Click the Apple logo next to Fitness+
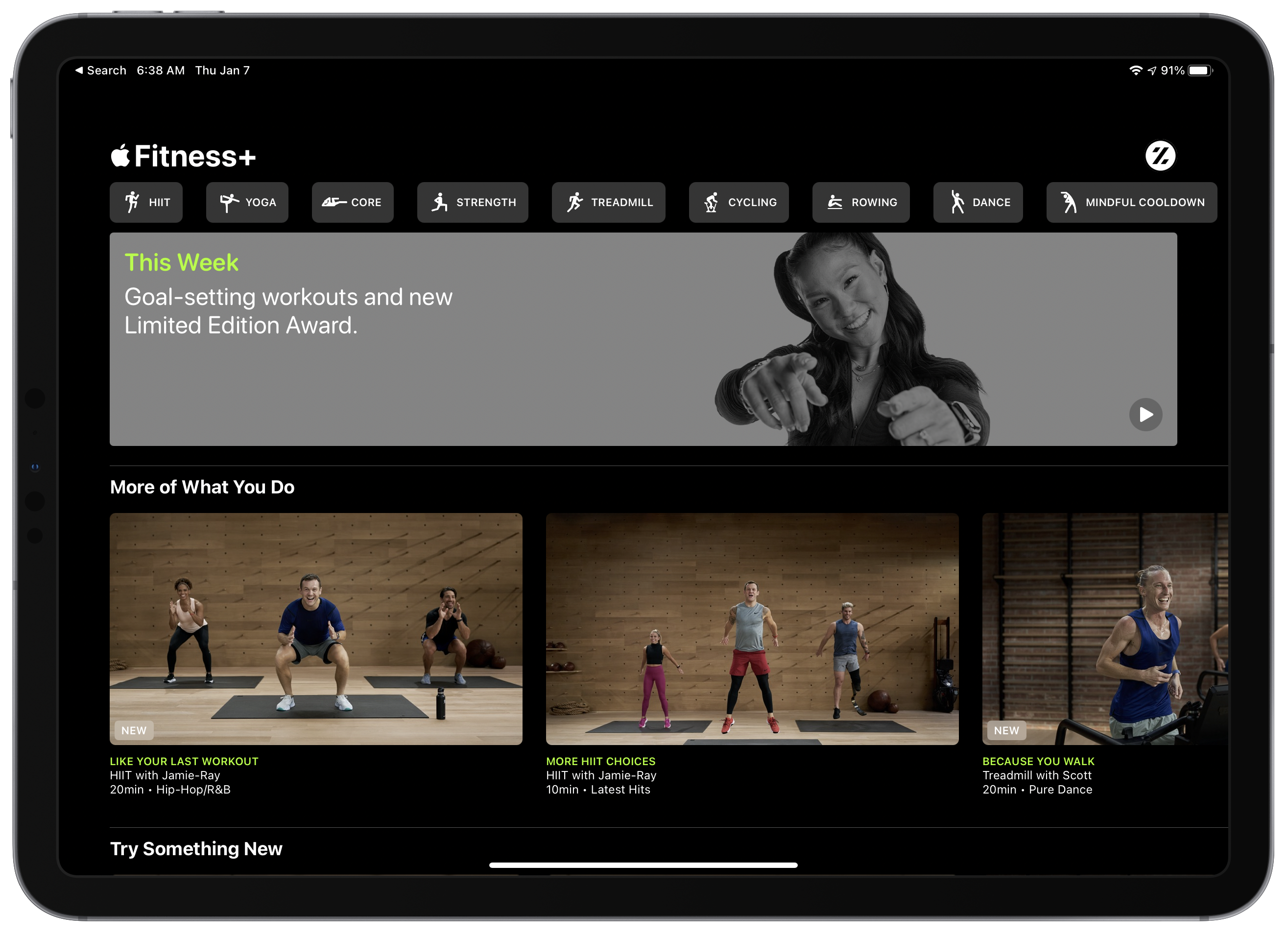 tap(121, 155)
